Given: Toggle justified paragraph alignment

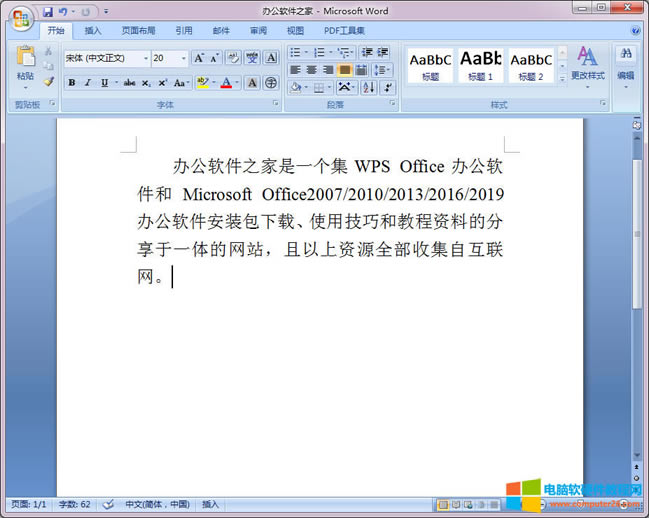Looking at the screenshot, I should [344, 70].
